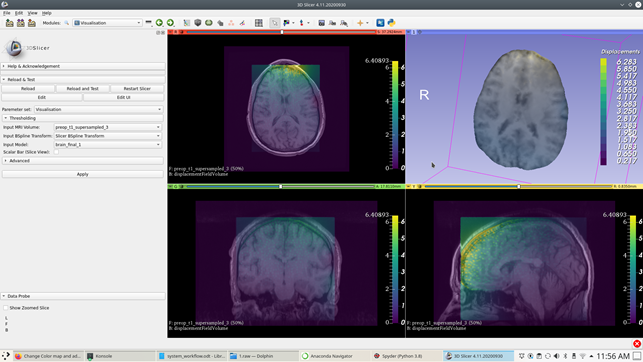Open the Dolphin 1.raw taskbar entry
Screen dimensions: 643x362
pos(263,356)
